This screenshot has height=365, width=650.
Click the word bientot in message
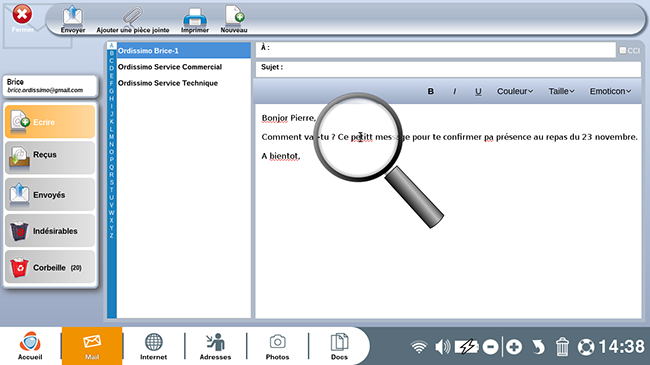click(284, 156)
